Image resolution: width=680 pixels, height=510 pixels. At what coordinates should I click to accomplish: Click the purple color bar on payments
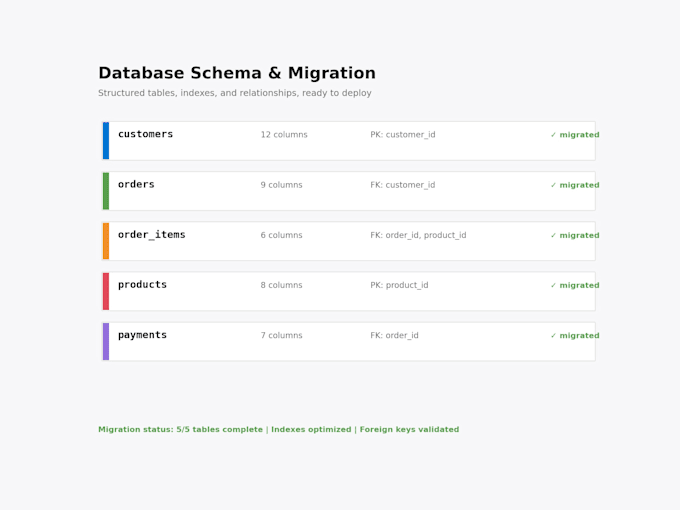(x=106, y=342)
